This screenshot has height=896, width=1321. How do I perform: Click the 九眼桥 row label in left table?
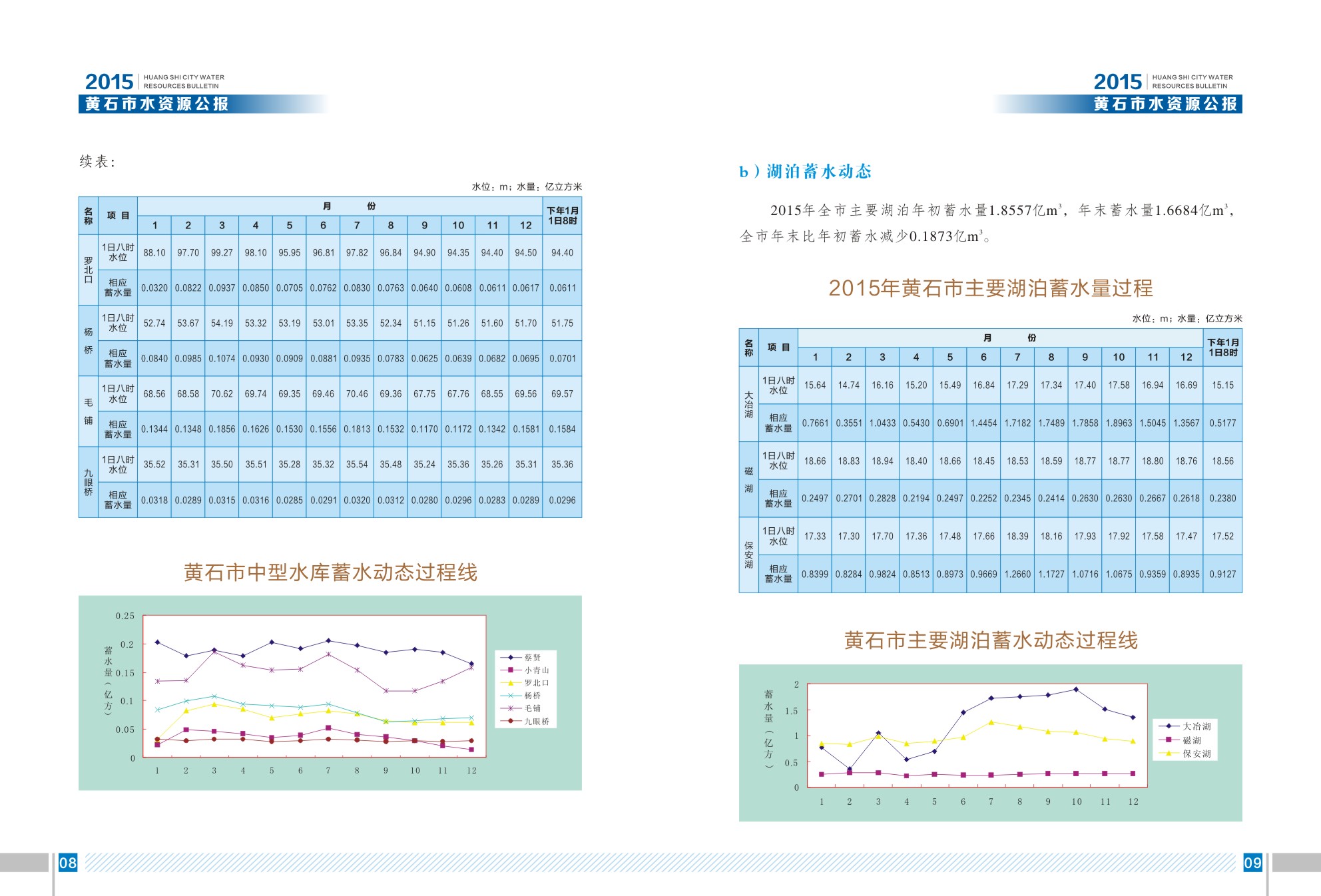coord(88,482)
